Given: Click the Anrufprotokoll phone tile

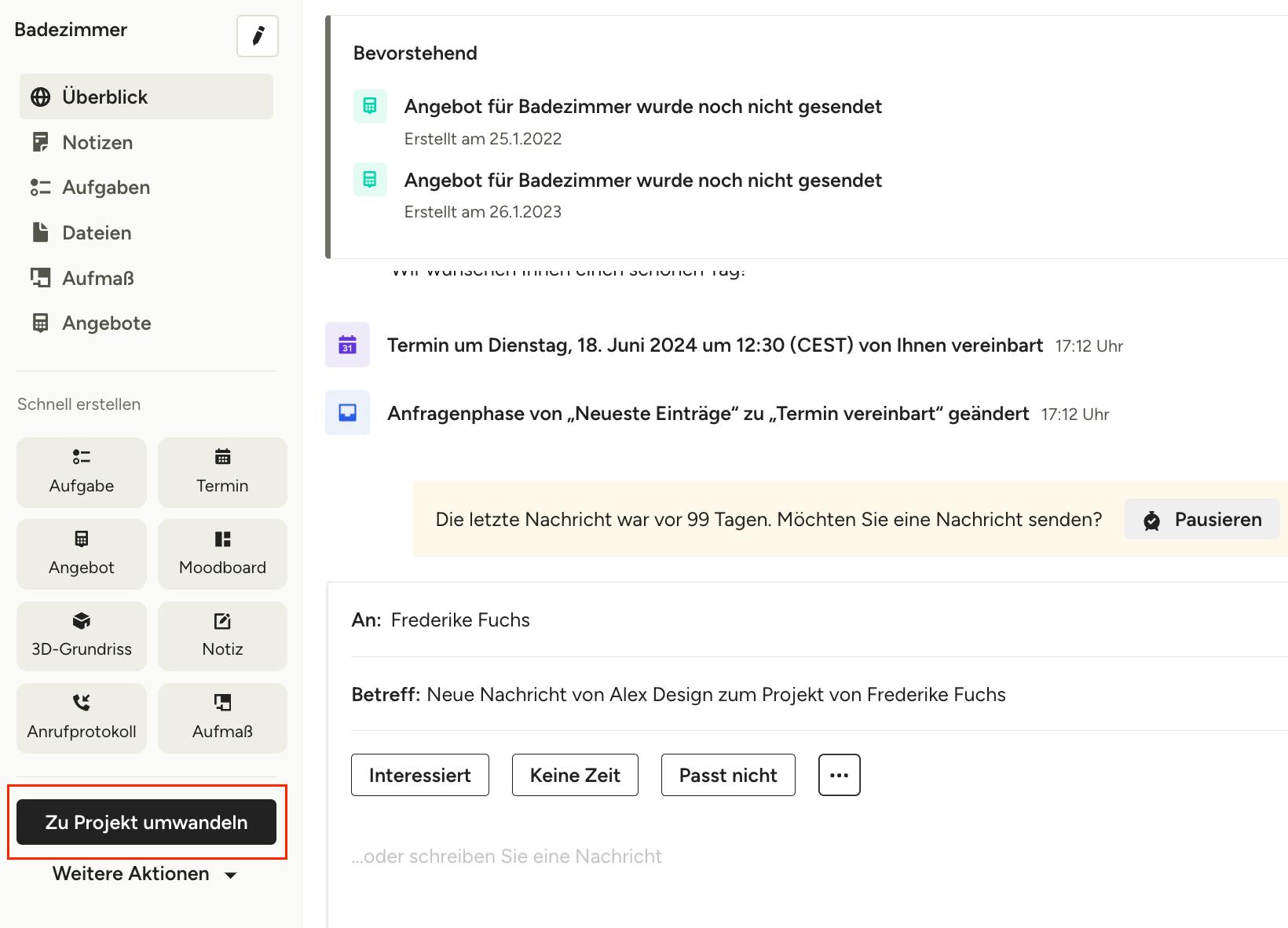Looking at the screenshot, I should 82,718.
